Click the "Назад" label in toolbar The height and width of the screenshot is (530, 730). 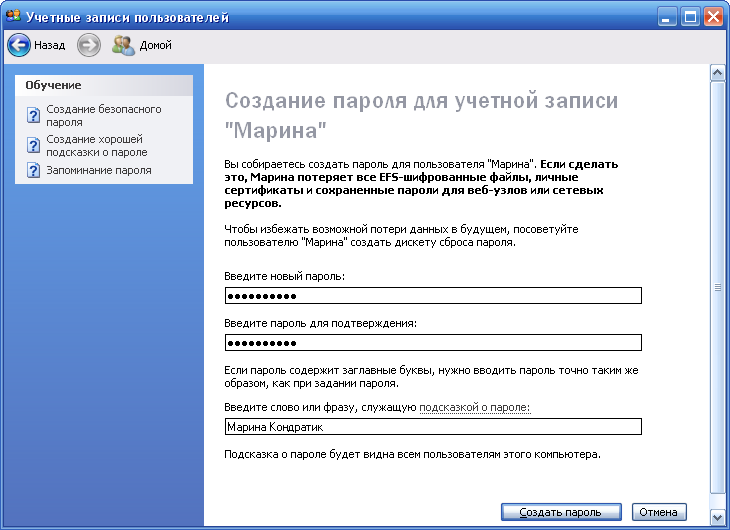(49, 45)
